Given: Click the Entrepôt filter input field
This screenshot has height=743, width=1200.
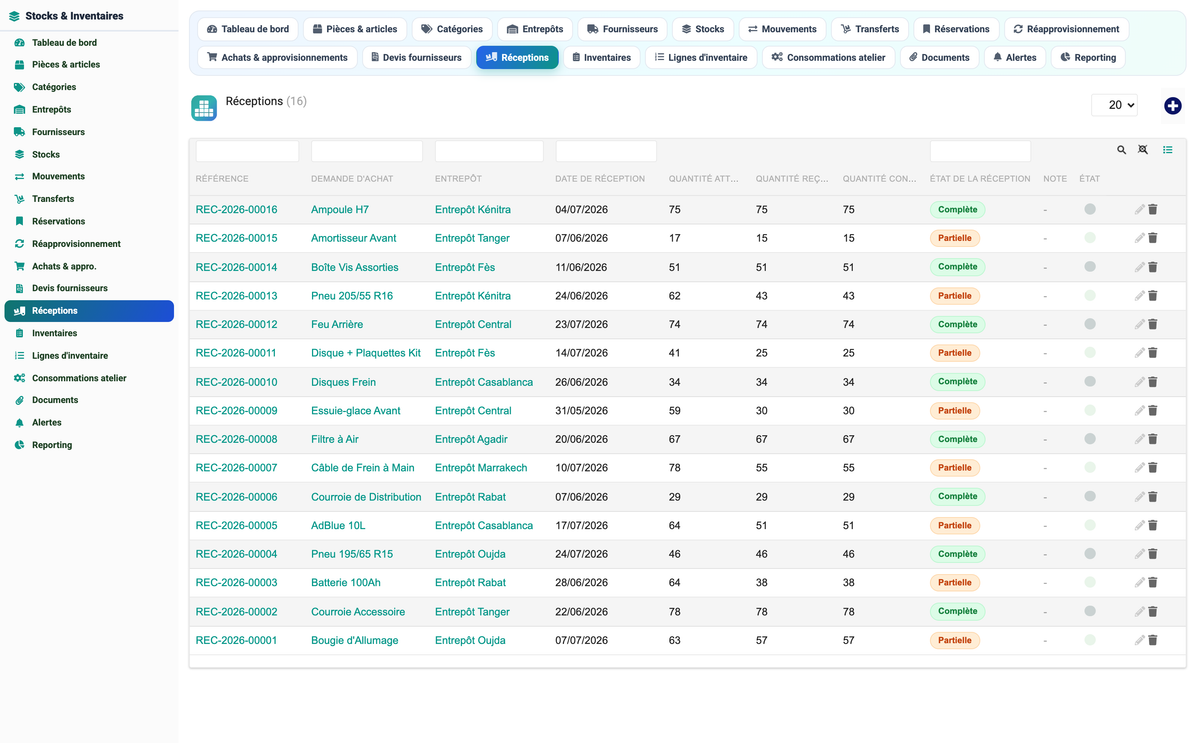Looking at the screenshot, I should 489,151.
